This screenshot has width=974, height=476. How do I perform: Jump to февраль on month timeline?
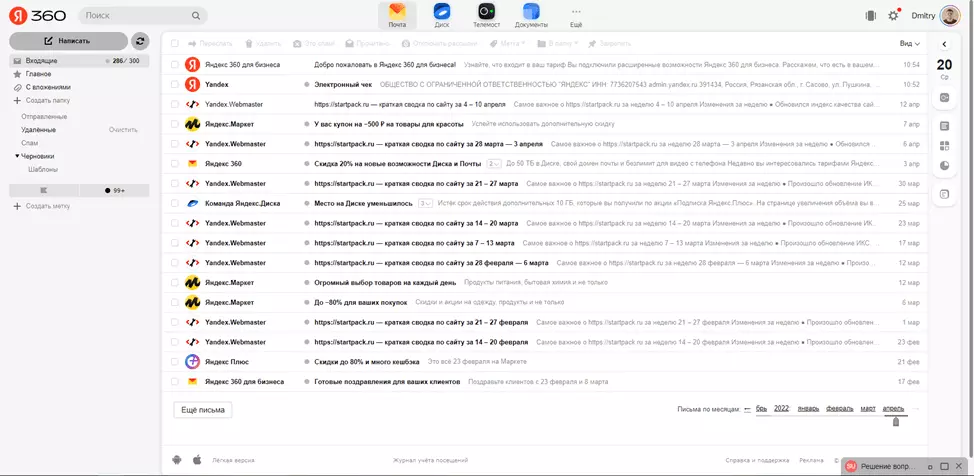[839, 408]
